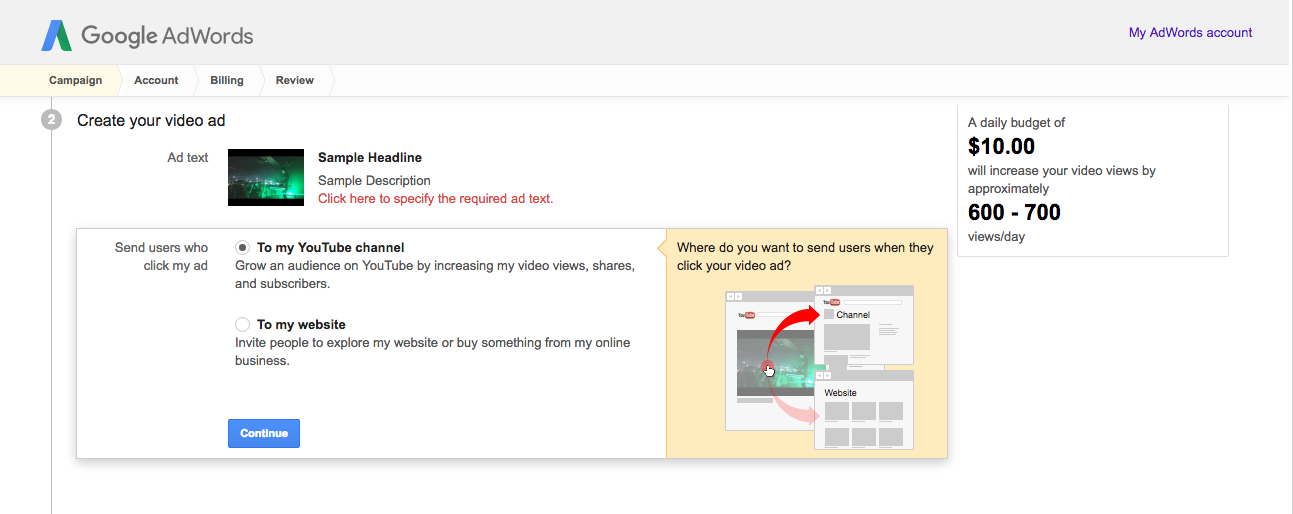The width and height of the screenshot is (1293, 514).
Task: Select the To my YouTube channel option
Action: (242, 247)
